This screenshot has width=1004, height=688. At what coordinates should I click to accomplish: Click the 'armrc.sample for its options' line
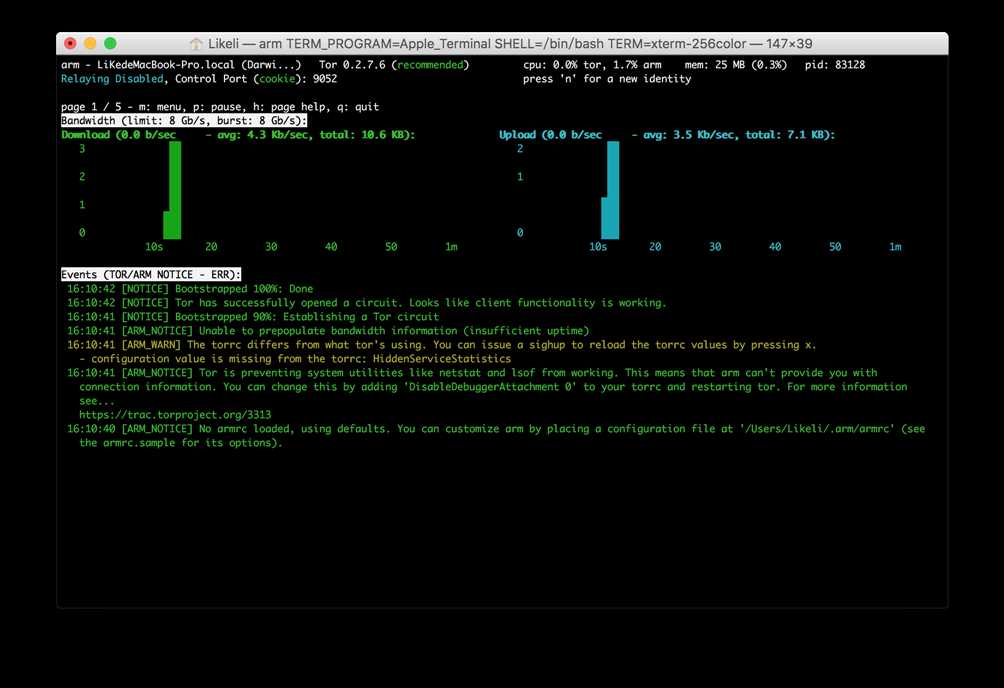tap(181, 443)
